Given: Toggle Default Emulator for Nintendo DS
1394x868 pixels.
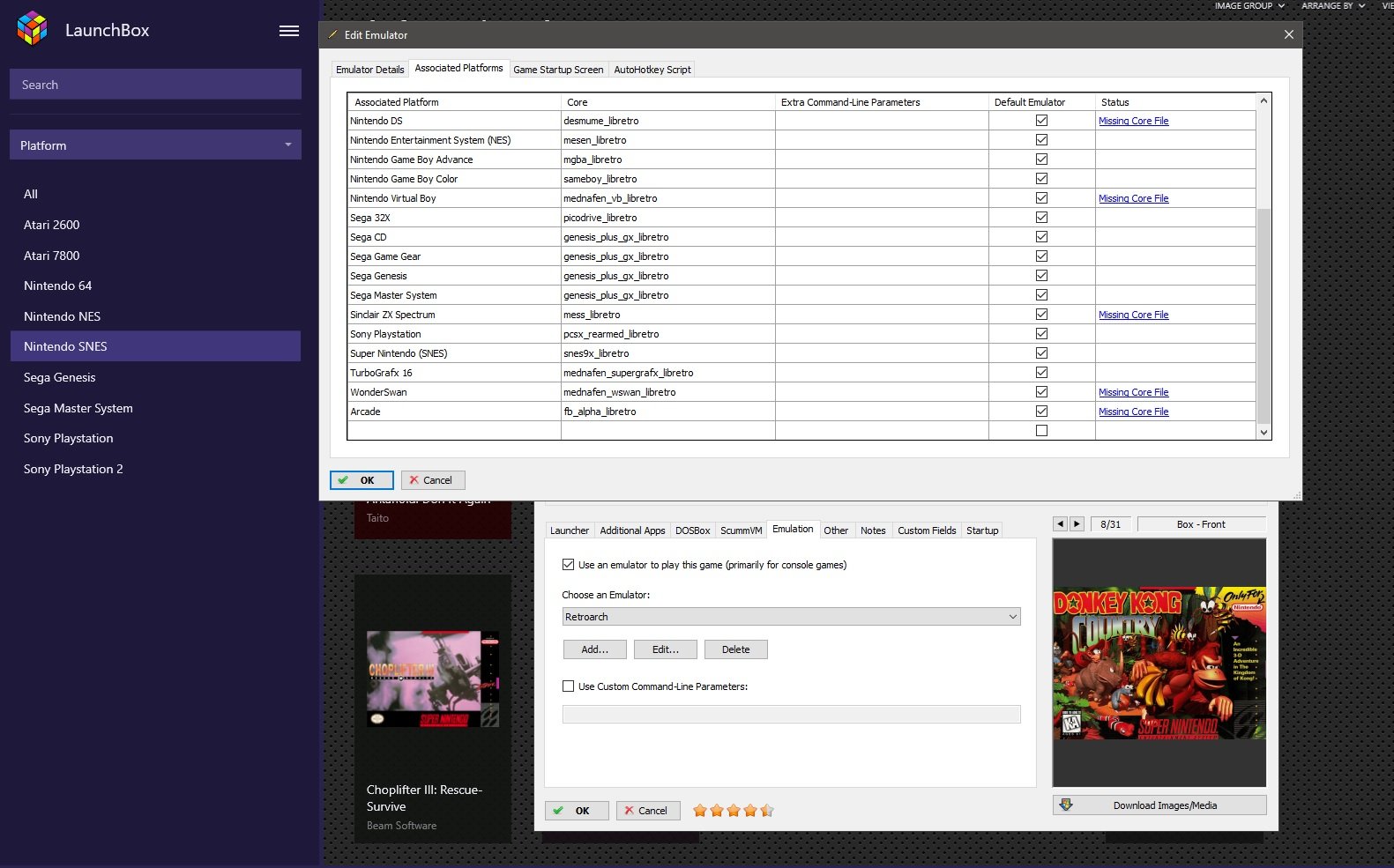Looking at the screenshot, I should pos(1041,121).
